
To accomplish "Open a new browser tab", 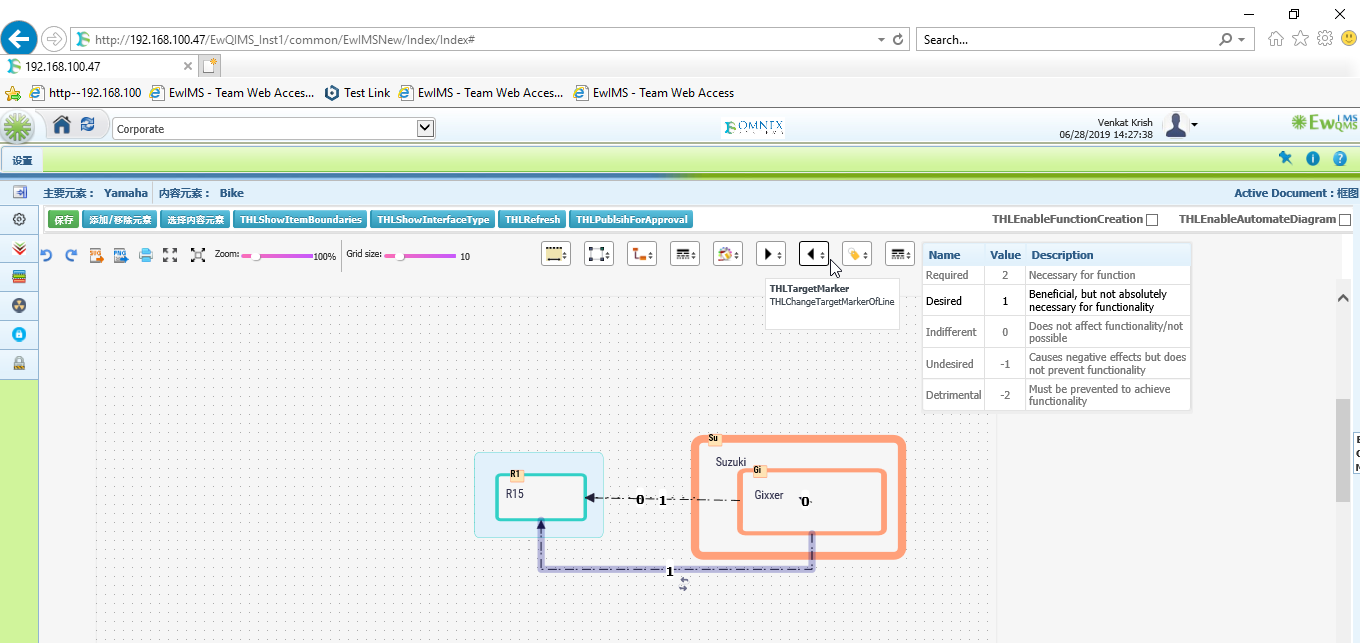I will click(210, 66).
